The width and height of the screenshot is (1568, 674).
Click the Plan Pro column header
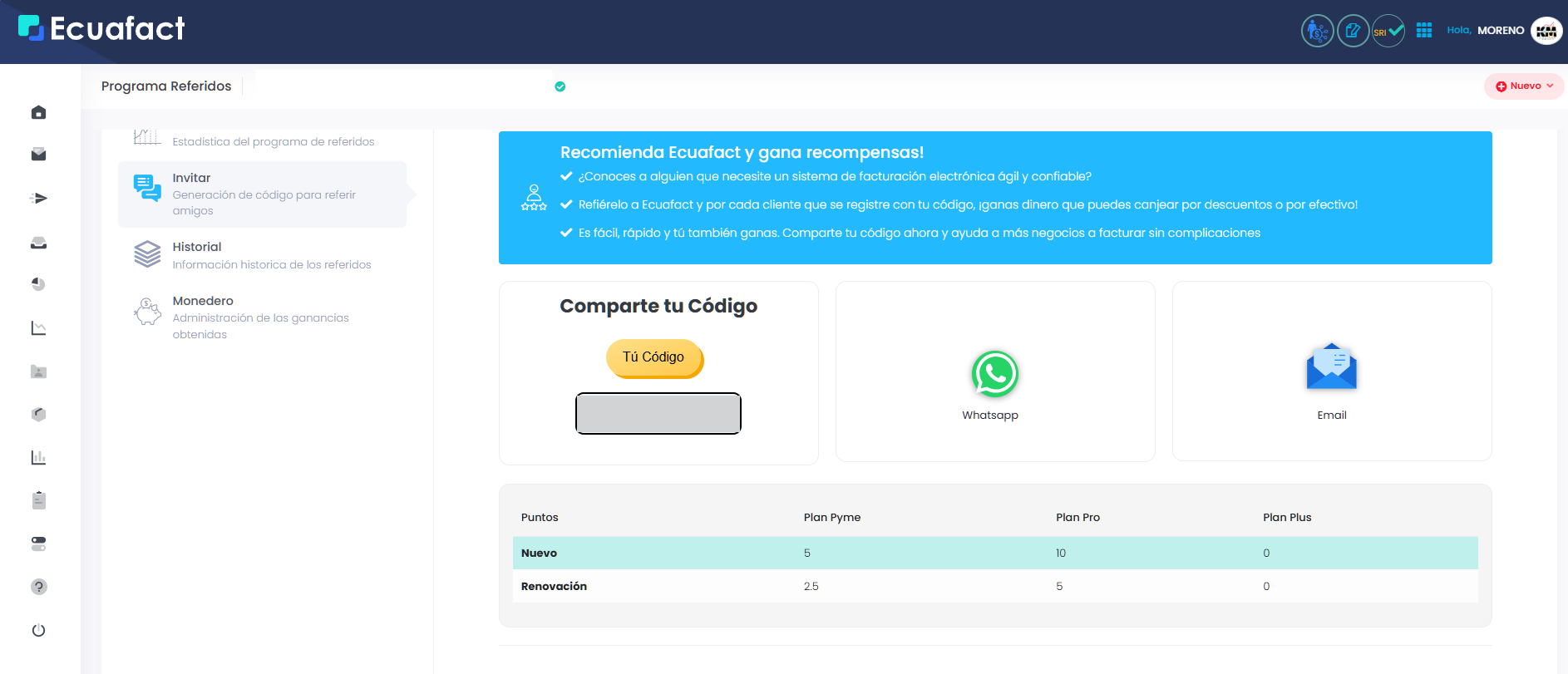click(x=1077, y=518)
